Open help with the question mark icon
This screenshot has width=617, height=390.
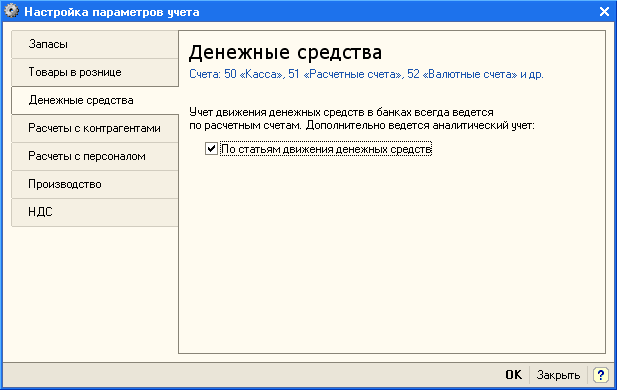click(600, 375)
